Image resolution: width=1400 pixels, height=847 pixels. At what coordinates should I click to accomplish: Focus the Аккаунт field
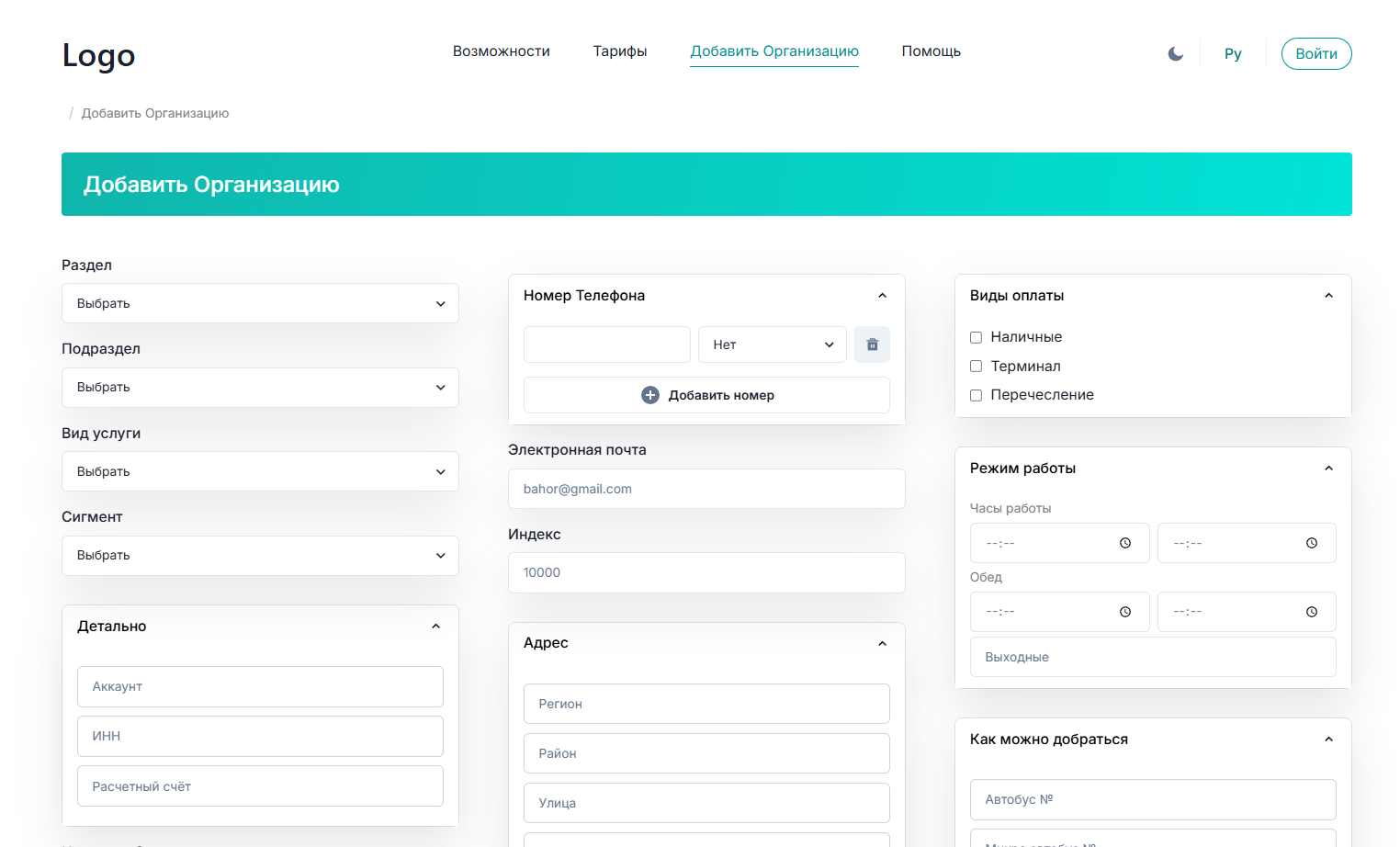pyautogui.click(x=260, y=686)
